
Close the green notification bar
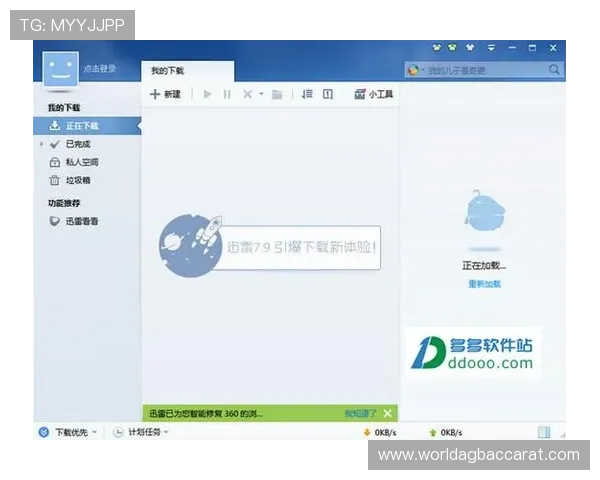point(388,413)
